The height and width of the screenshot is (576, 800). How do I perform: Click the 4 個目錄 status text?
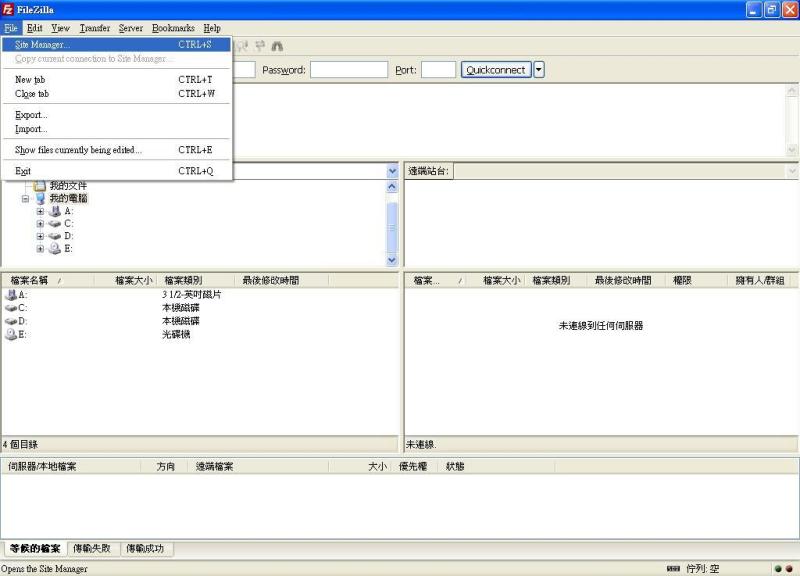[20, 444]
